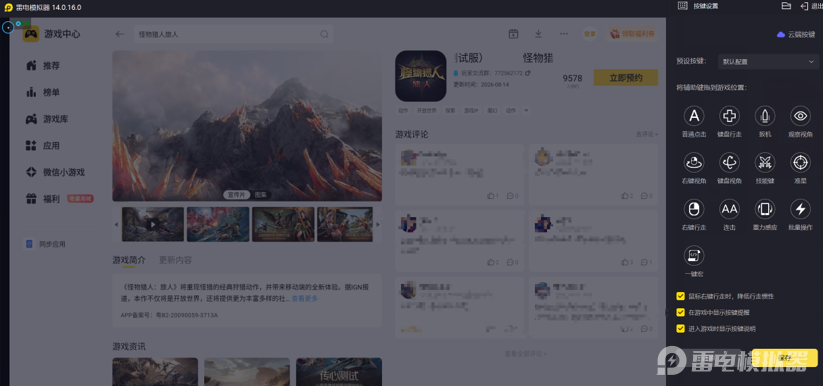Click the keyboard icon beside 按键设置

[682, 6]
